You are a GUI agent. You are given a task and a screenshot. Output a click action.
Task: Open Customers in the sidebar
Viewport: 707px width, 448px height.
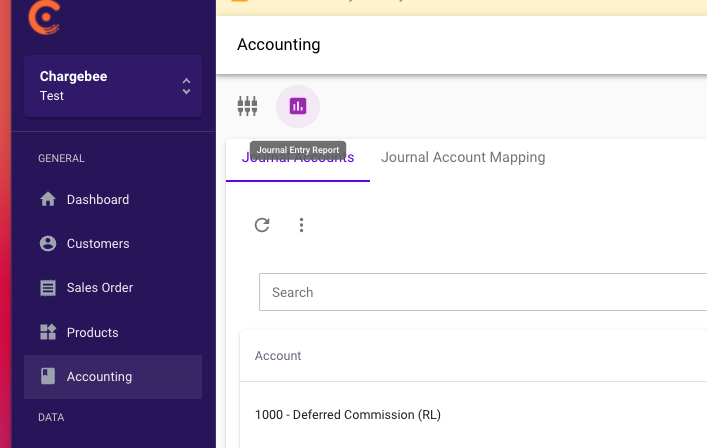[113, 243]
